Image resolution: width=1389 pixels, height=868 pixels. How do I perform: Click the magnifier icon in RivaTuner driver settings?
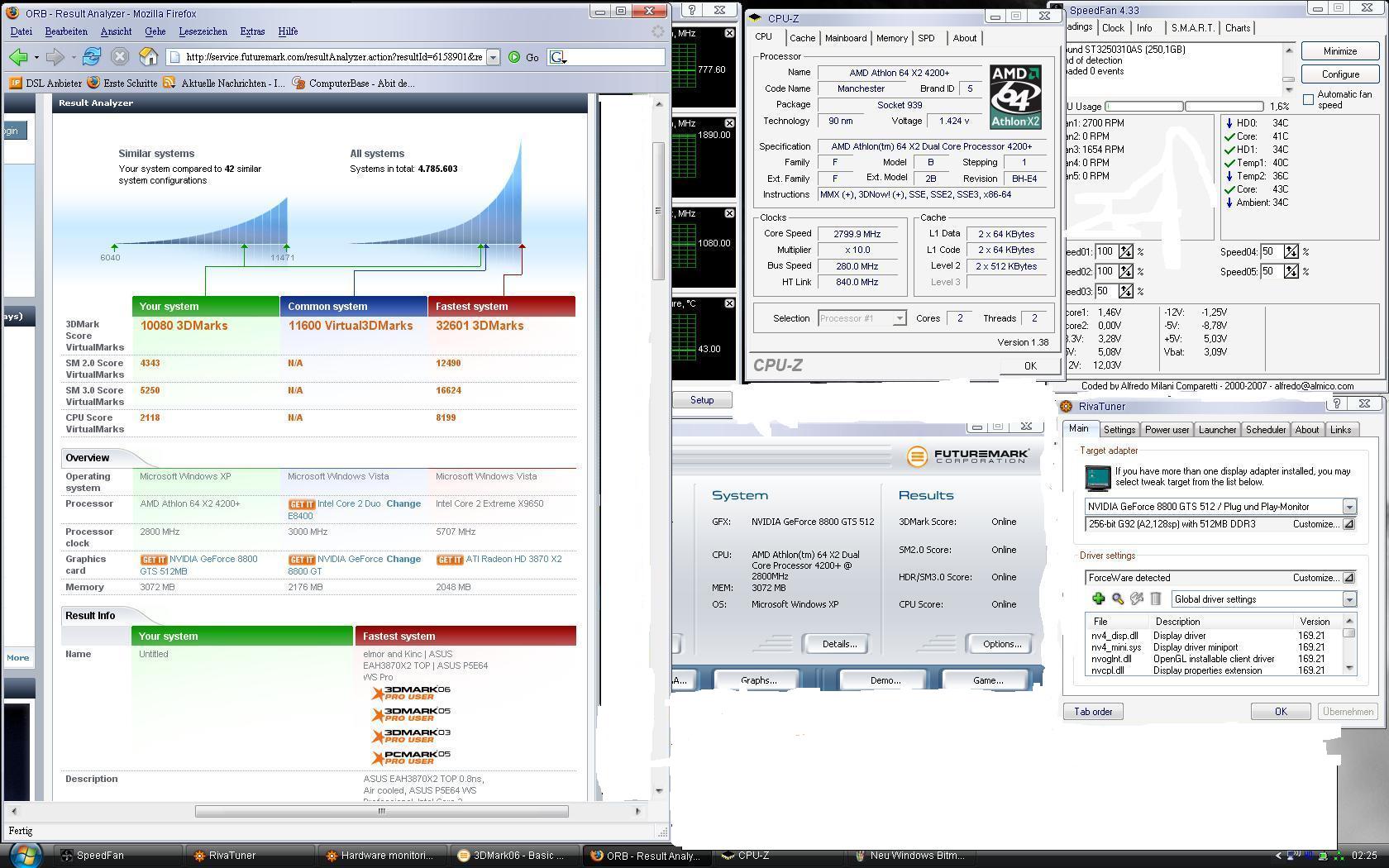coord(1118,599)
